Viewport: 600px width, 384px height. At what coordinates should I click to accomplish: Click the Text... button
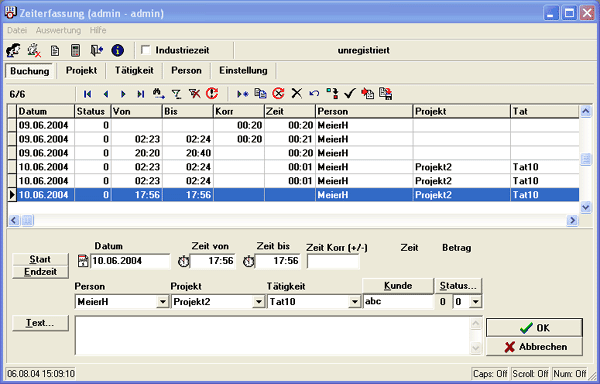tap(40, 323)
